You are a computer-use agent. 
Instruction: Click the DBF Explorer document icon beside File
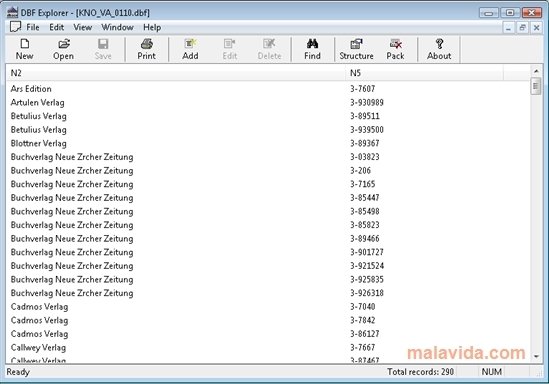point(15,27)
